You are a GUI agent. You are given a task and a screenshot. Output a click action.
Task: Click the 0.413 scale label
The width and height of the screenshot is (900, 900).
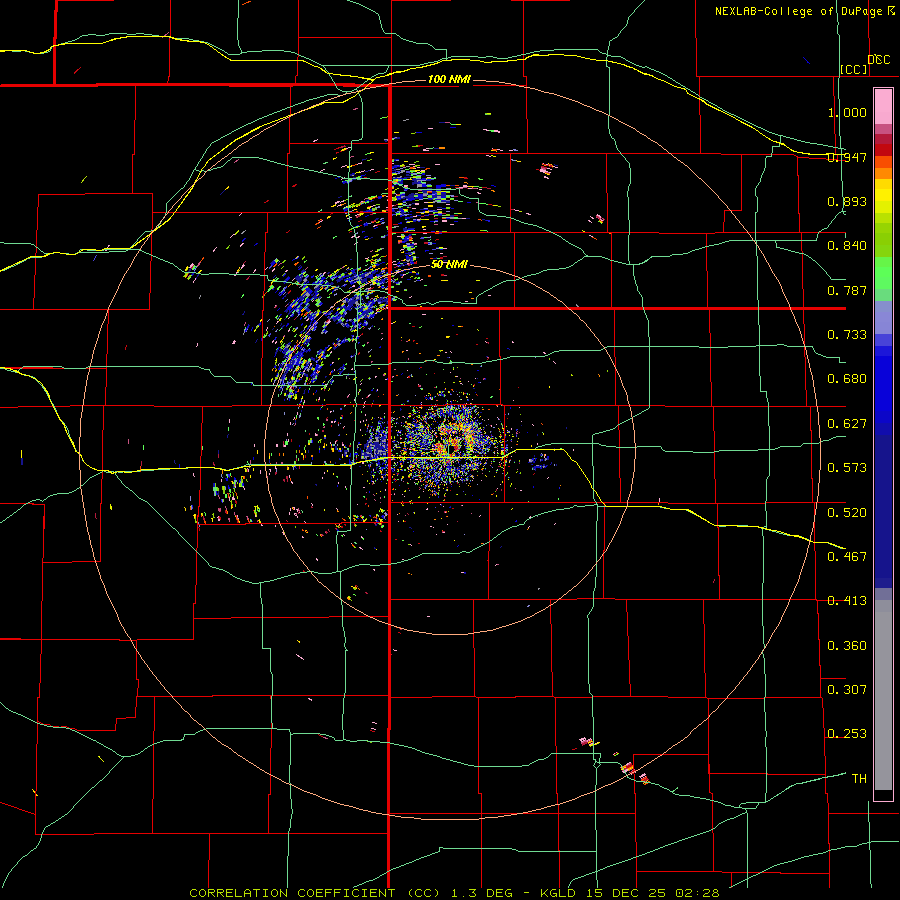coord(847,601)
